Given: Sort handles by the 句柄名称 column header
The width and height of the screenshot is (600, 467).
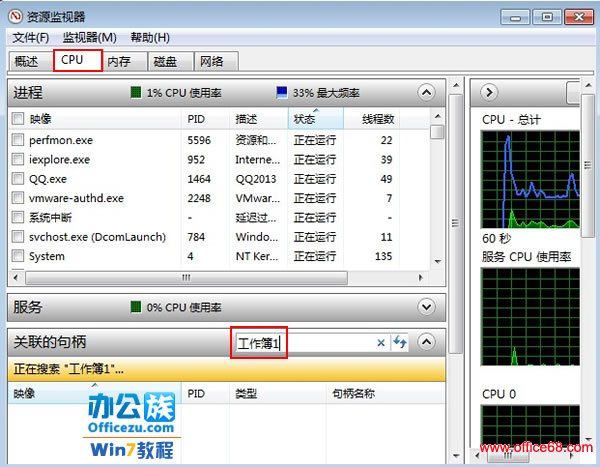Looking at the screenshot, I should 386,393.
